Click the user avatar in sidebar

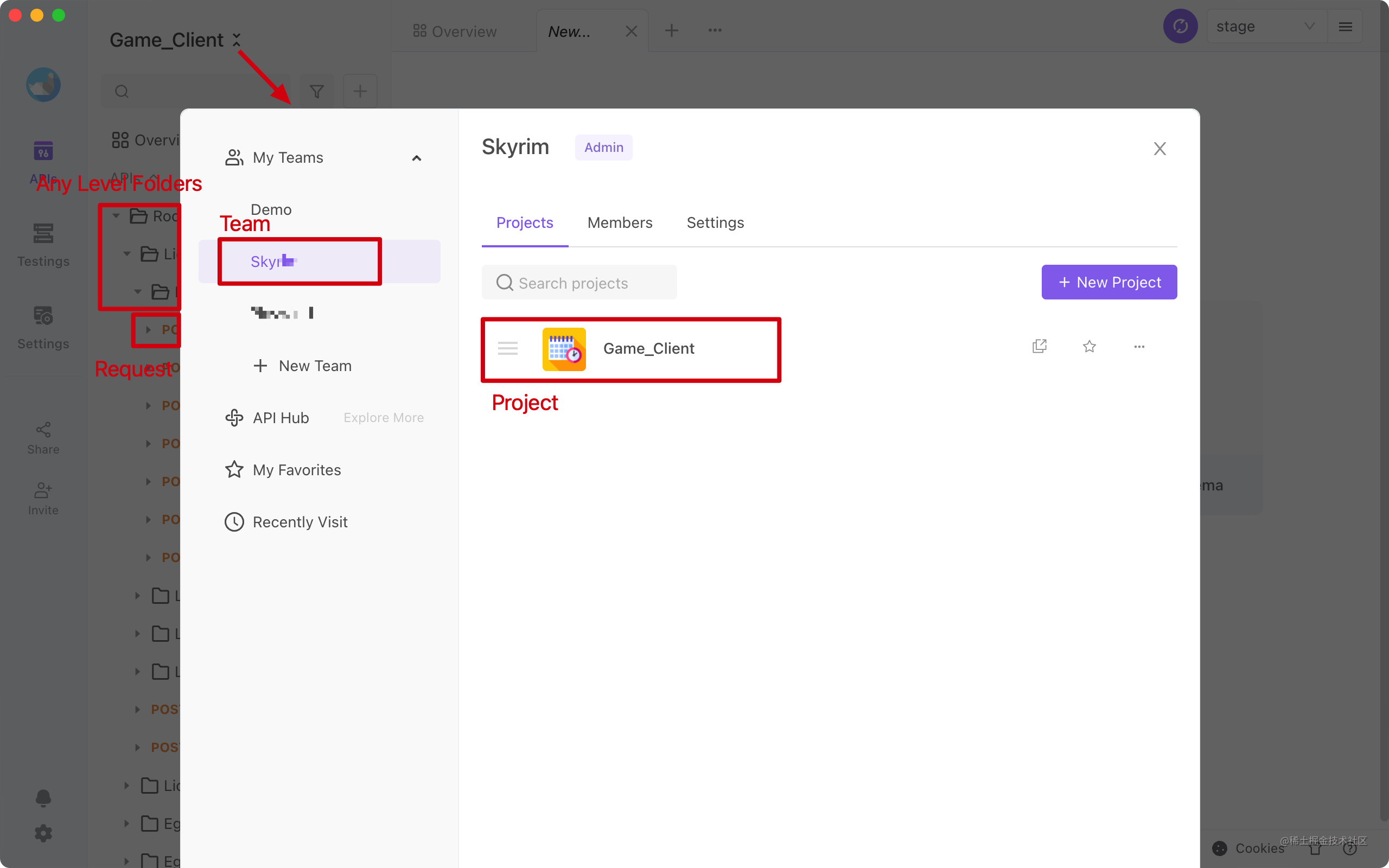tap(43, 85)
